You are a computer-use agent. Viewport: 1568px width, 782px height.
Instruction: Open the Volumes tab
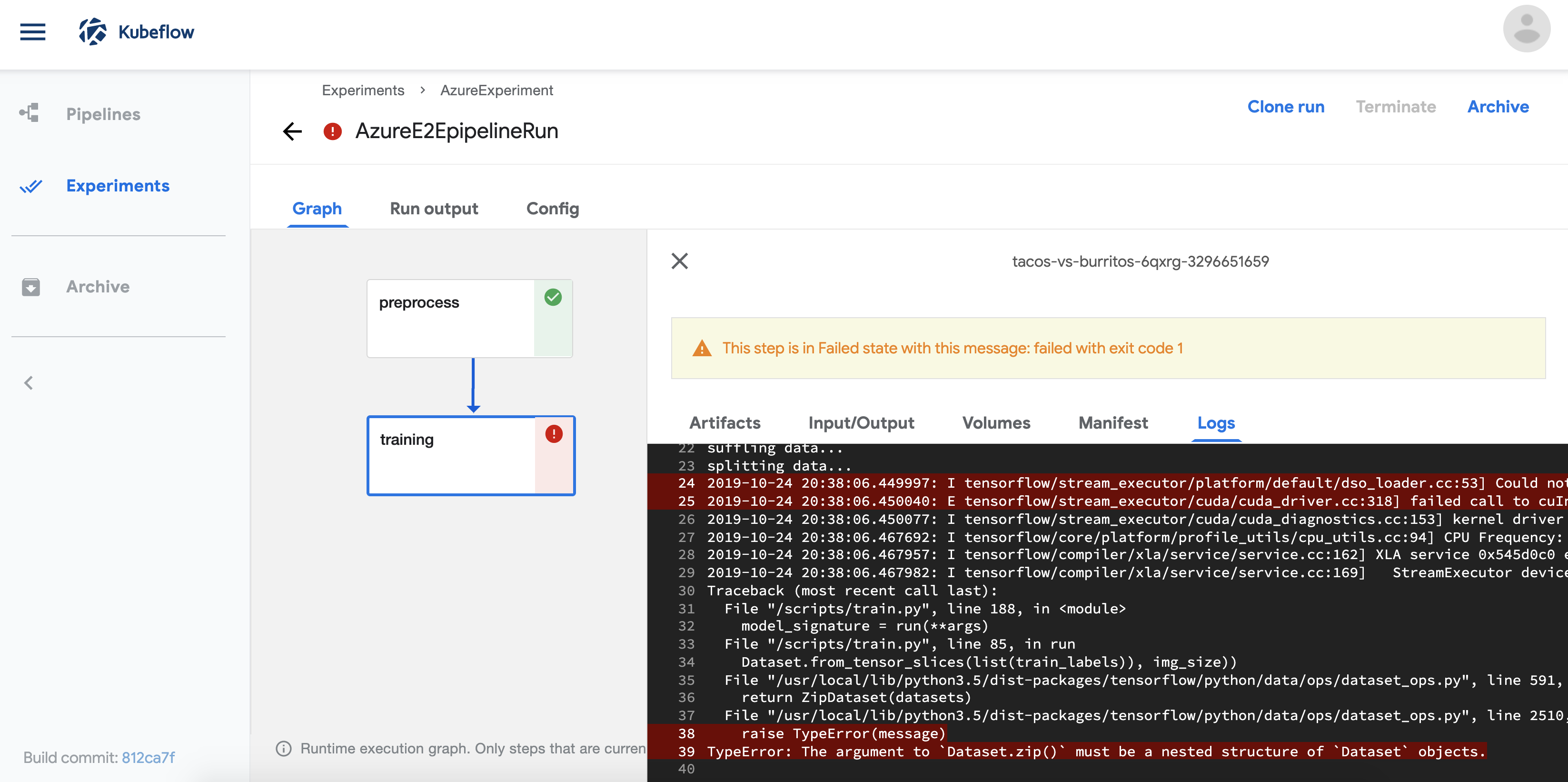pos(996,422)
